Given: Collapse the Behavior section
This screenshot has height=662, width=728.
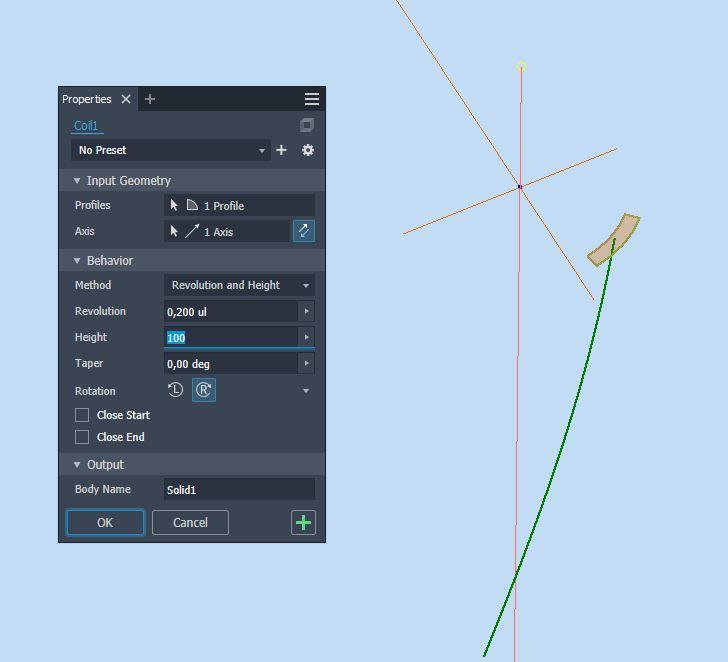Looking at the screenshot, I should 78,261.
